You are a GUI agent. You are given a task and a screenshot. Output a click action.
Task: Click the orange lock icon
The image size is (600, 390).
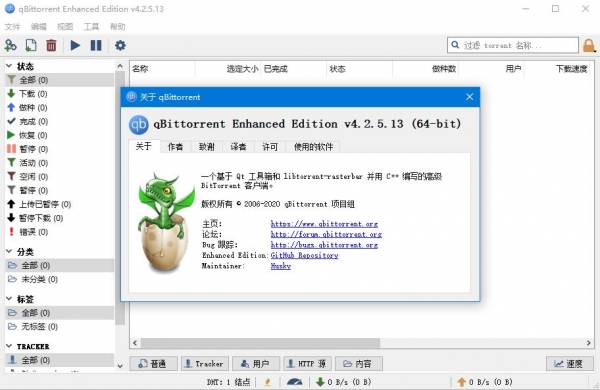pos(589,46)
